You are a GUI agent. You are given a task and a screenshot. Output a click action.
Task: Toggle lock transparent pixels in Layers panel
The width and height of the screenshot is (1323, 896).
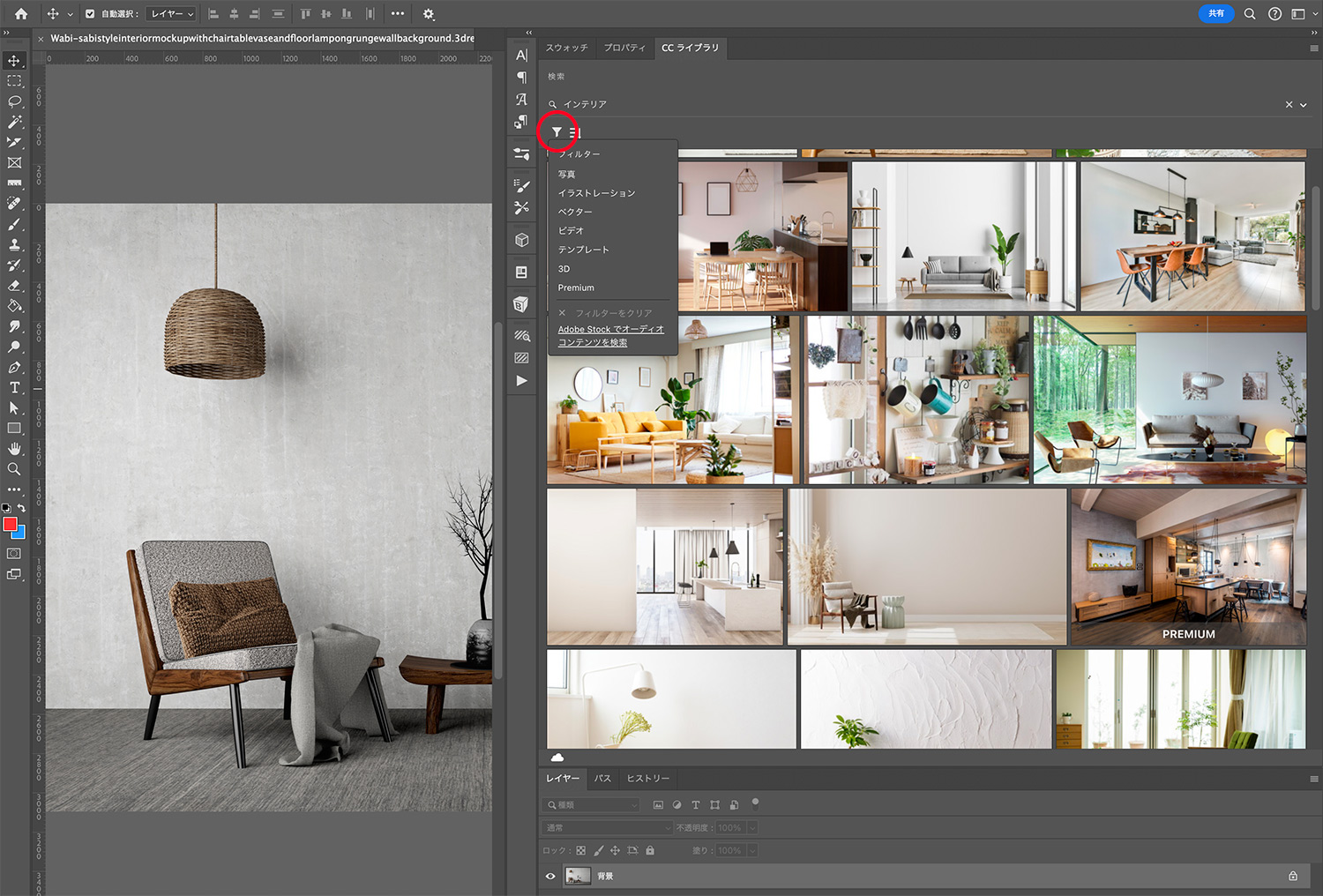point(580,850)
